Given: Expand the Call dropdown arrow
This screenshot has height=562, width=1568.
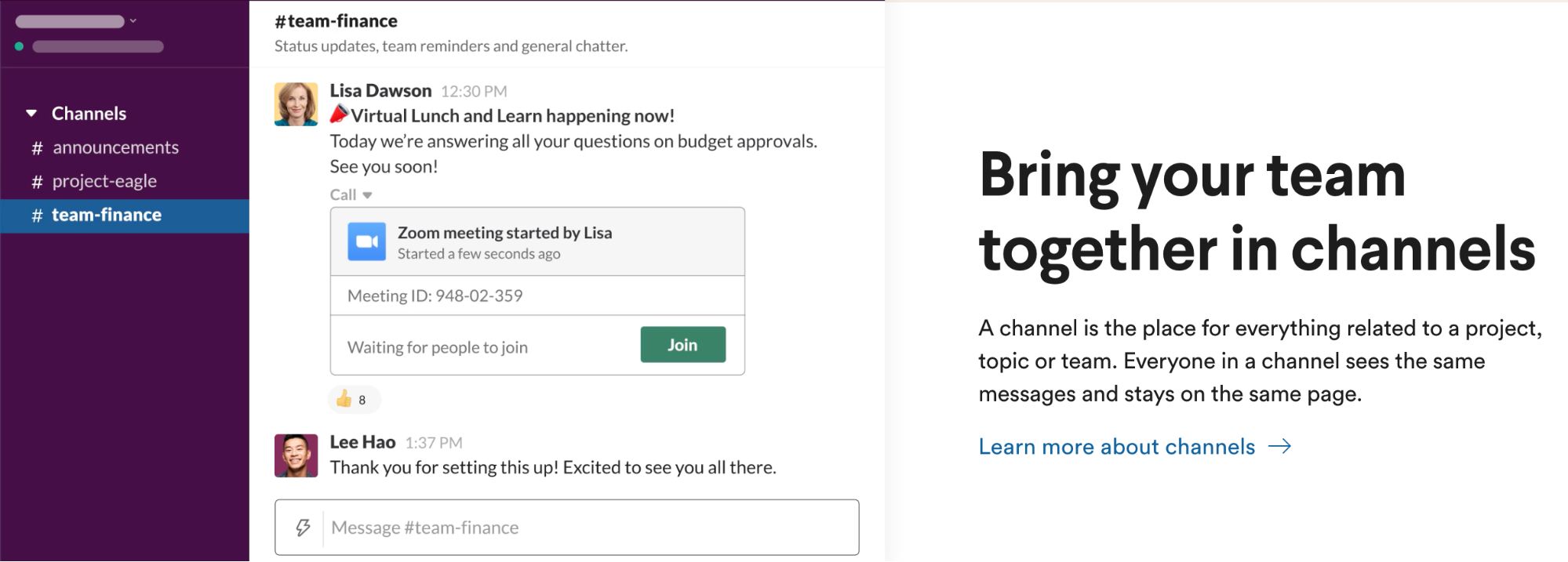Looking at the screenshot, I should coord(367,195).
